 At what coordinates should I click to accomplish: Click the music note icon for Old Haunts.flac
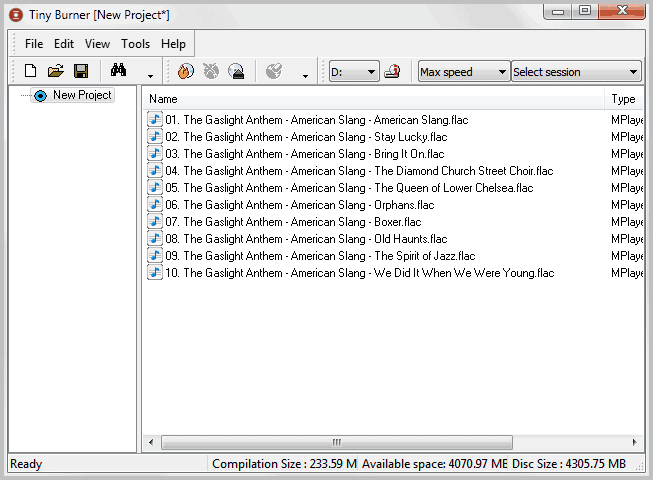click(x=155, y=239)
